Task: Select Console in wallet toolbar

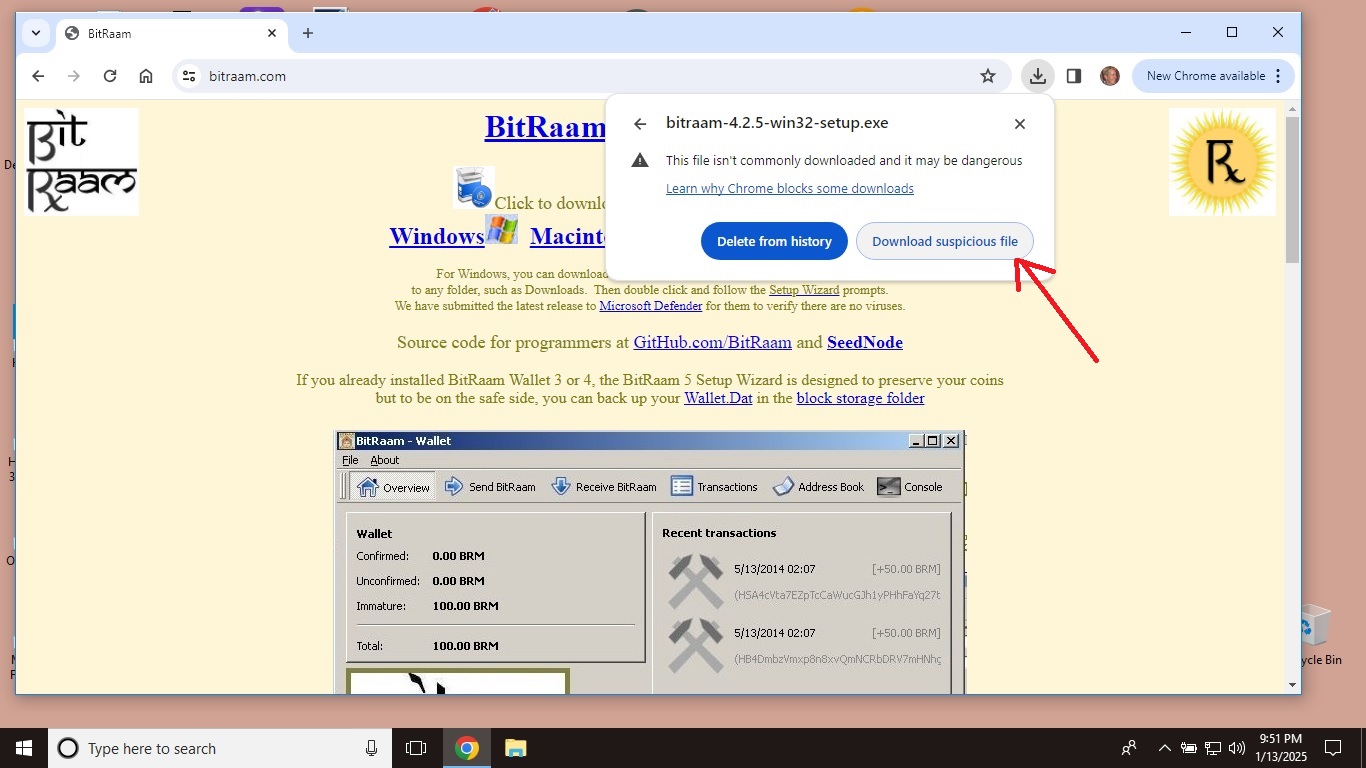Action: 910,487
